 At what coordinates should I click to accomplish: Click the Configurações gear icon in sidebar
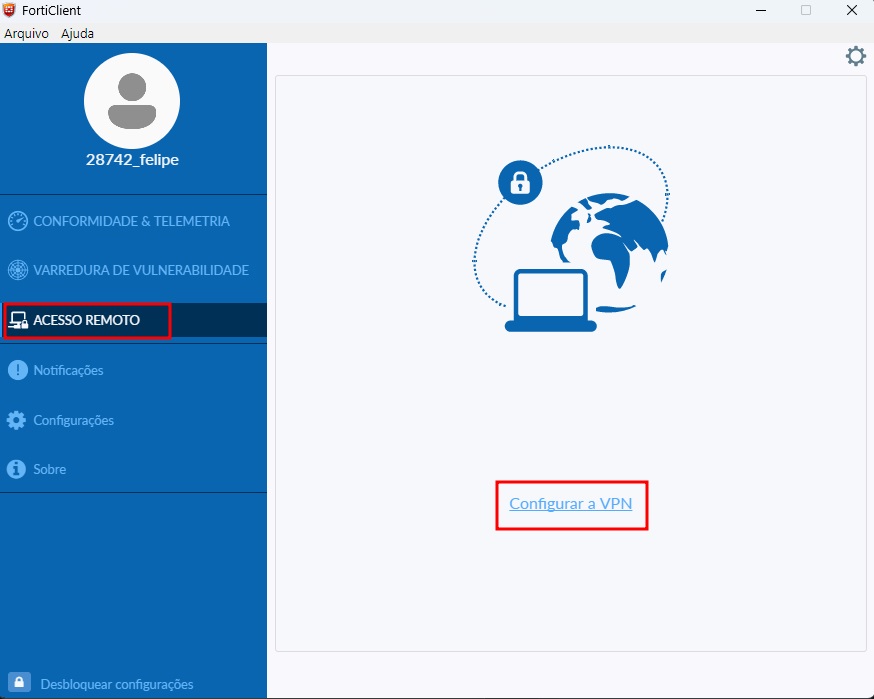(x=16, y=420)
